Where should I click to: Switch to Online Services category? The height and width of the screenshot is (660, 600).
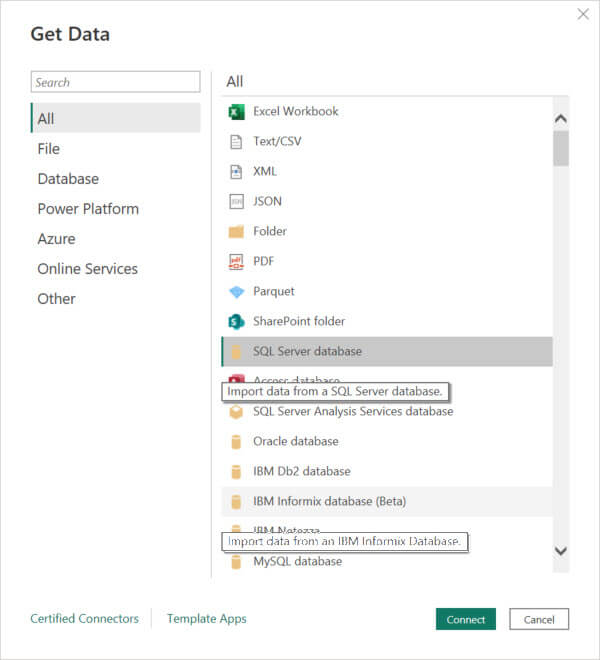coord(88,269)
